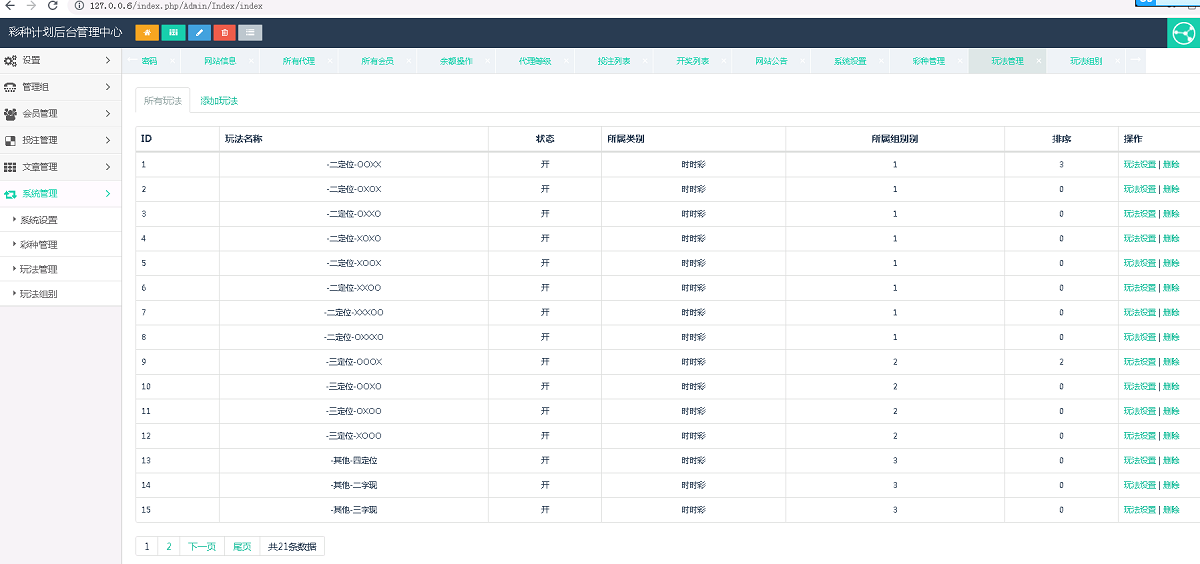Click the orange home icon button
Viewport: 1200px width, 564px height.
(147, 32)
